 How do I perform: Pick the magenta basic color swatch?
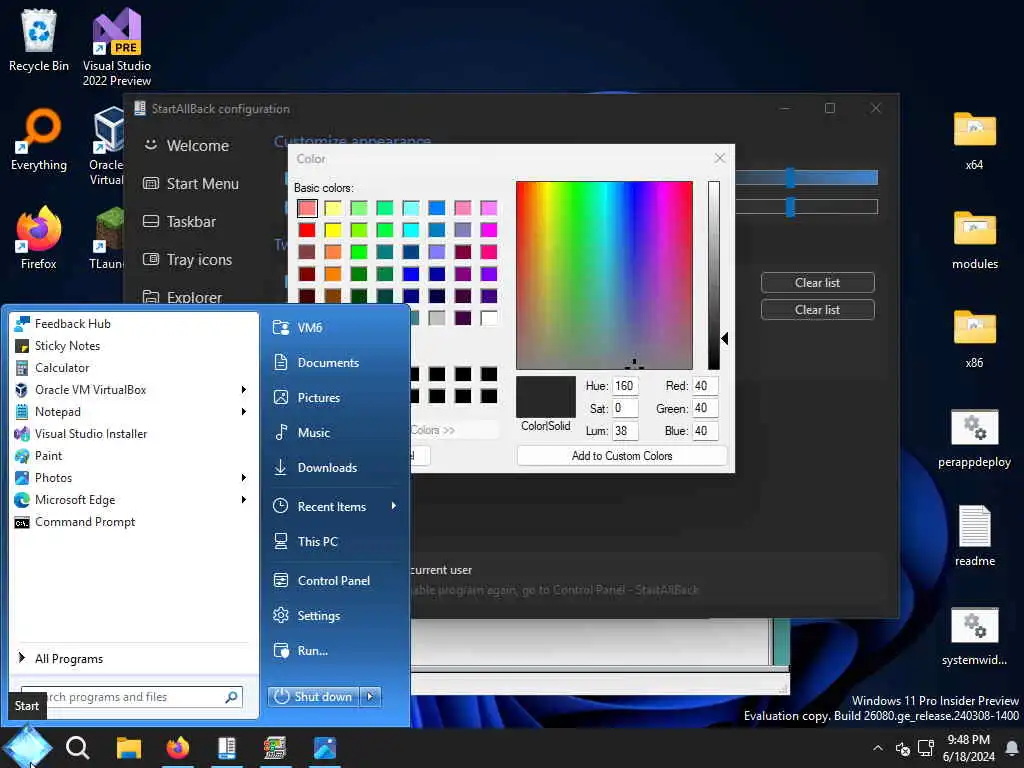[x=488, y=230]
